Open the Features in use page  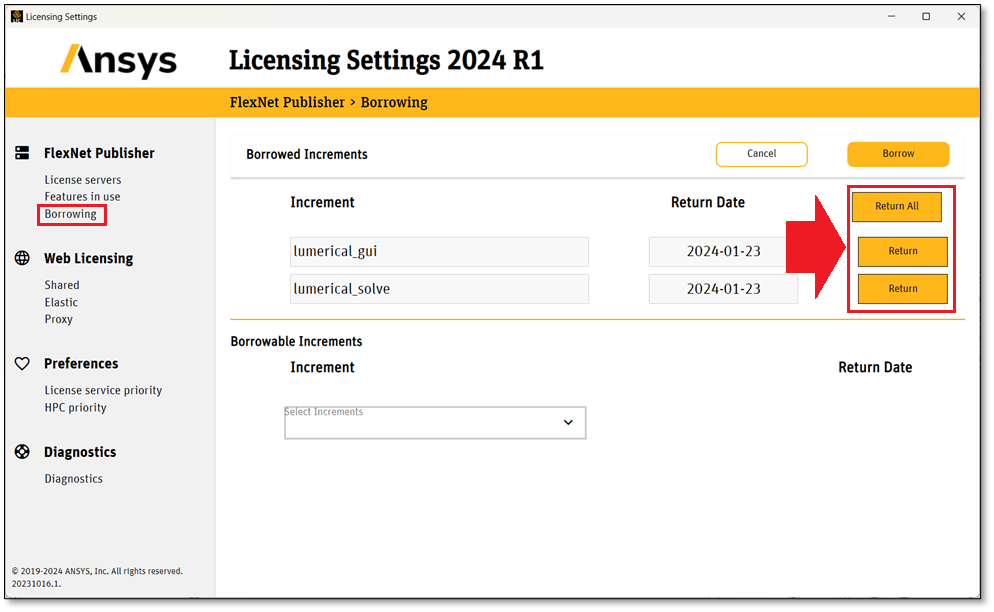click(x=82, y=197)
